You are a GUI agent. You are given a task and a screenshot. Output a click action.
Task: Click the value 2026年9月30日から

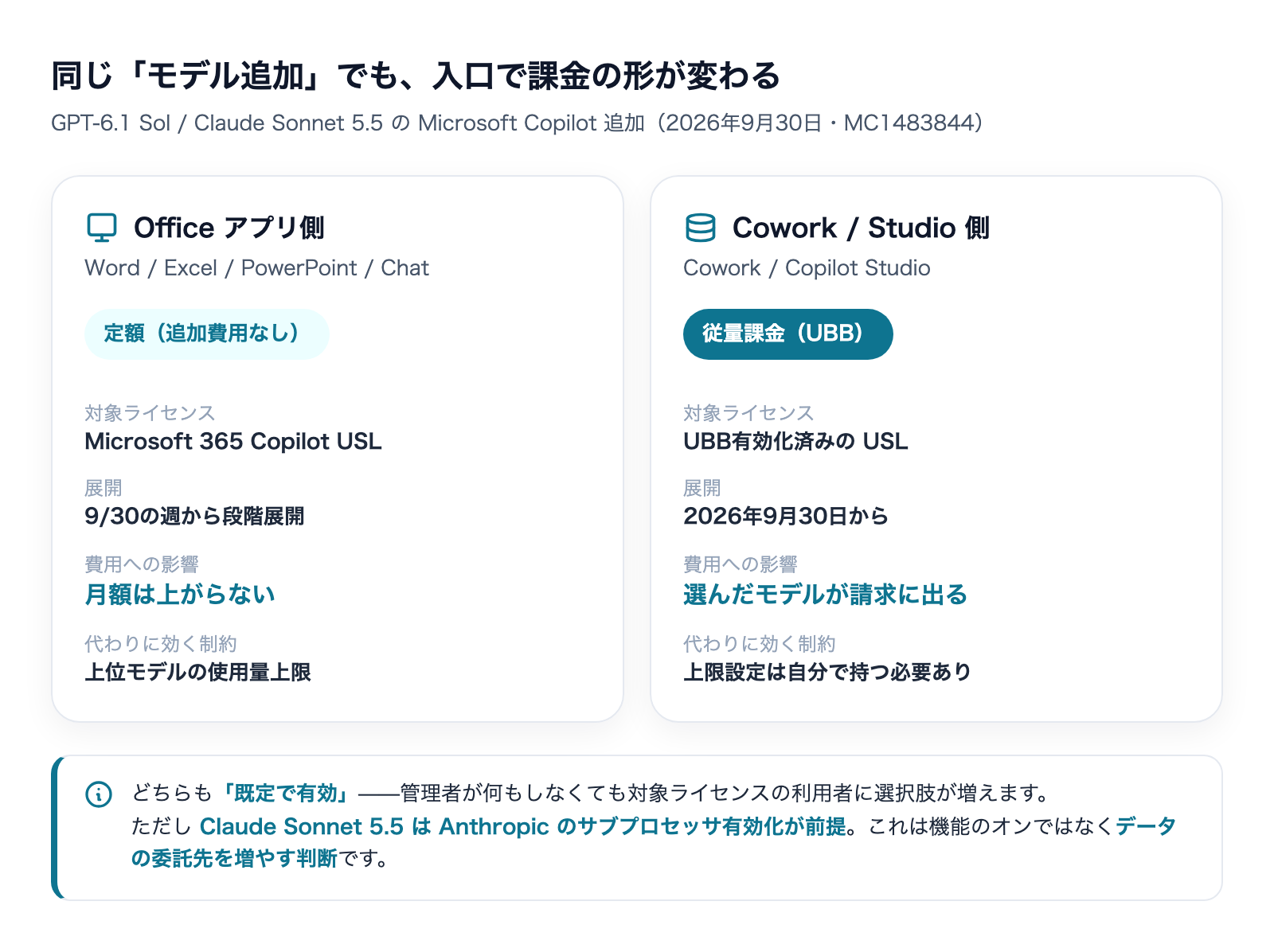[x=786, y=516]
